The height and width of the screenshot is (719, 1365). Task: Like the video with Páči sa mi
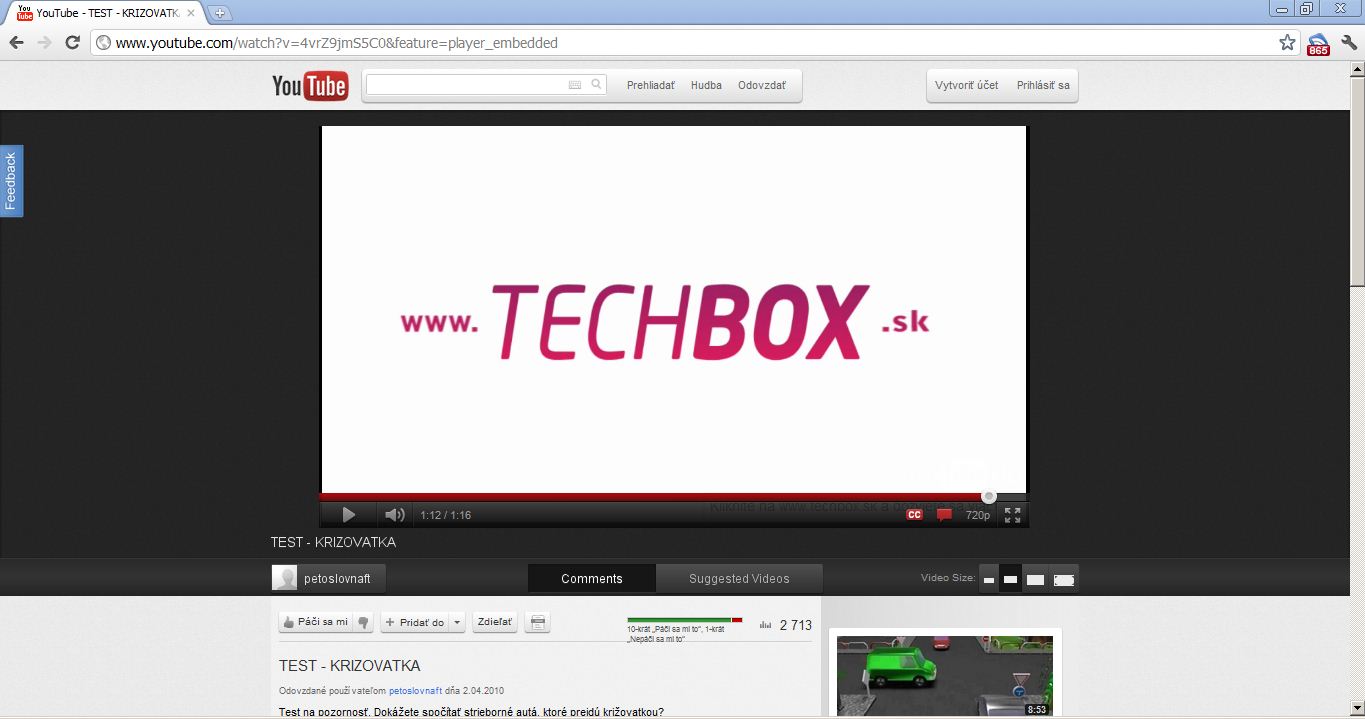[x=315, y=622]
